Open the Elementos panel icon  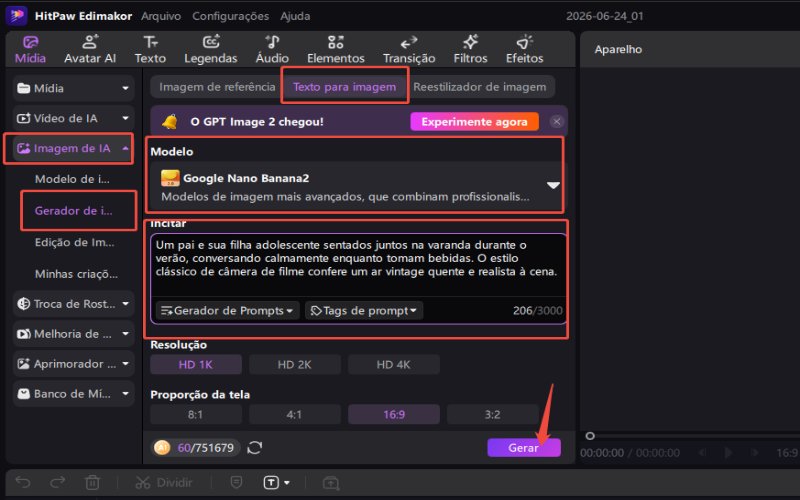[x=336, y=42]
